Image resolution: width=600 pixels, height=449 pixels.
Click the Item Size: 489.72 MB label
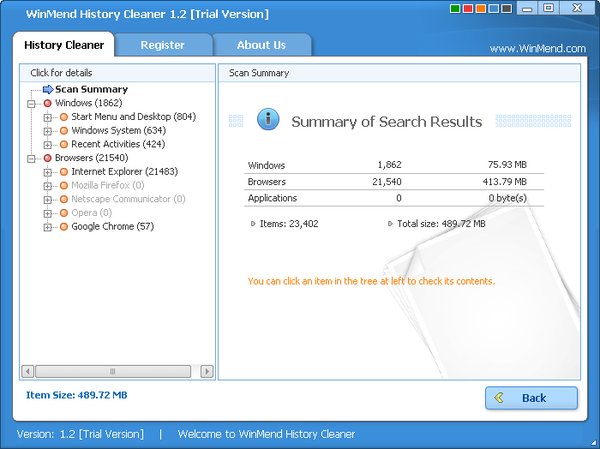(x=77, y=395)
